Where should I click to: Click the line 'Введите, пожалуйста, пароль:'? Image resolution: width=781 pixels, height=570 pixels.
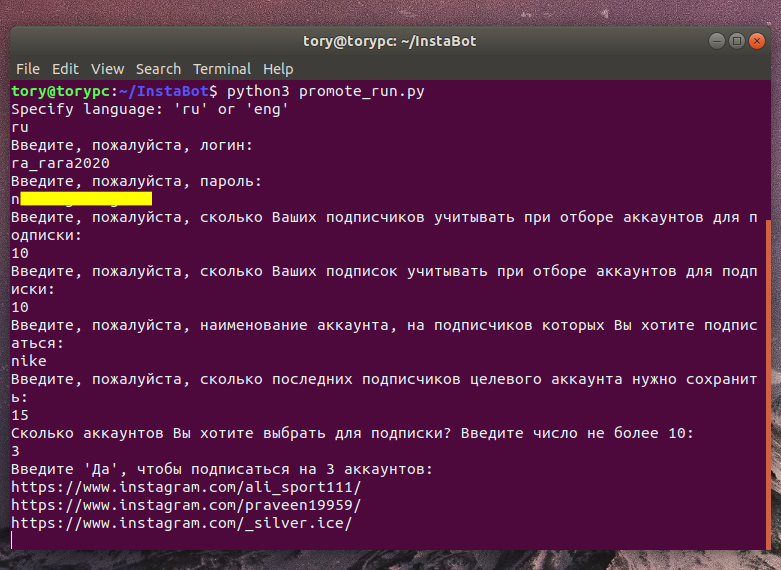[x=136, y=181]
